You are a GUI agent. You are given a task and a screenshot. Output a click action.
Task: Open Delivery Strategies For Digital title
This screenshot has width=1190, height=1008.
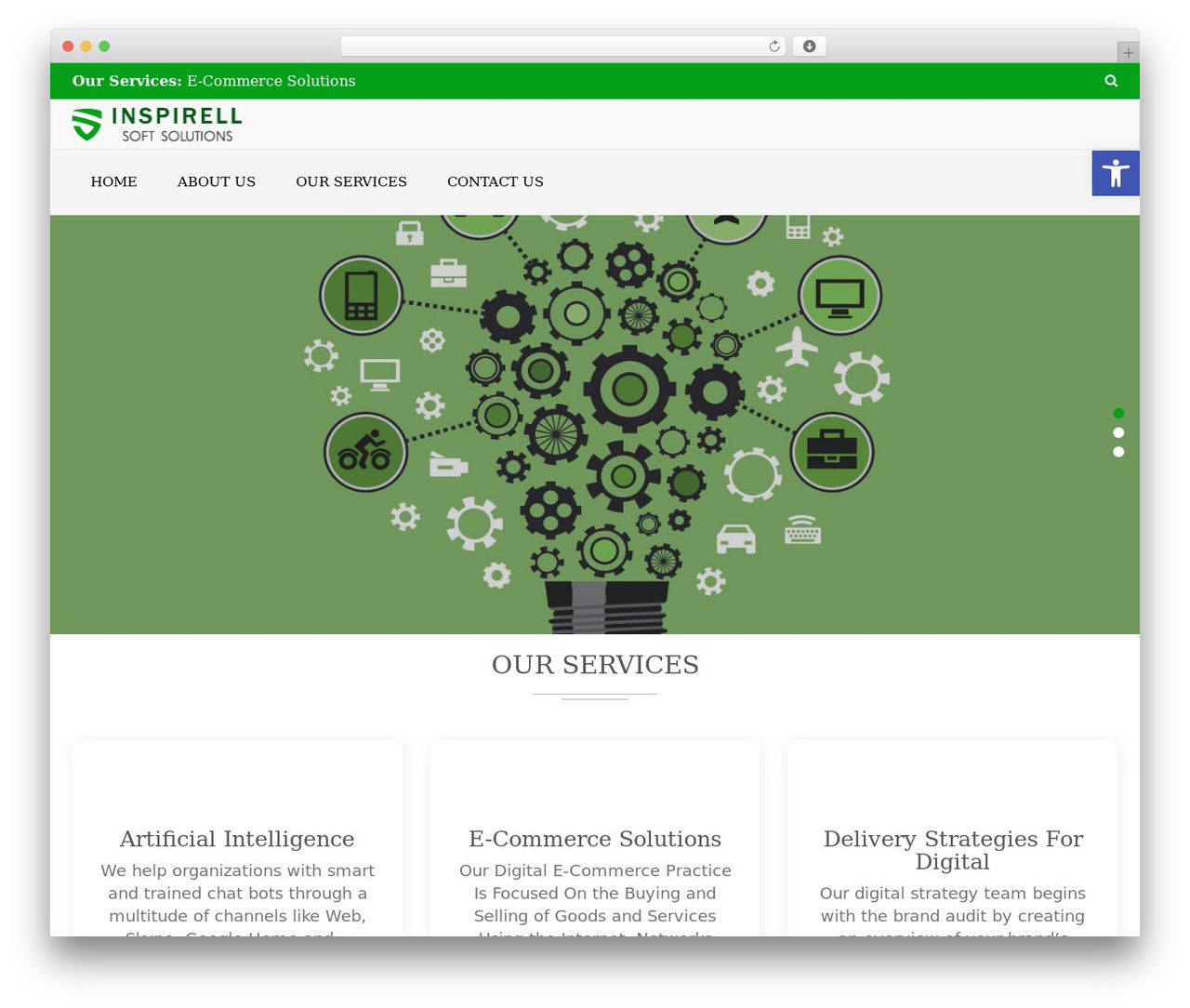[x=953, y=850]
